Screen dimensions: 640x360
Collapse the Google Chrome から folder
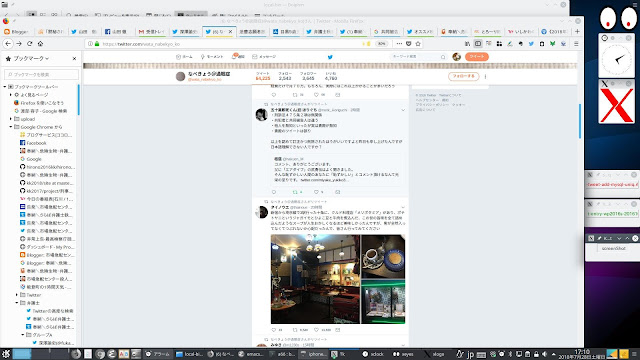11,127
